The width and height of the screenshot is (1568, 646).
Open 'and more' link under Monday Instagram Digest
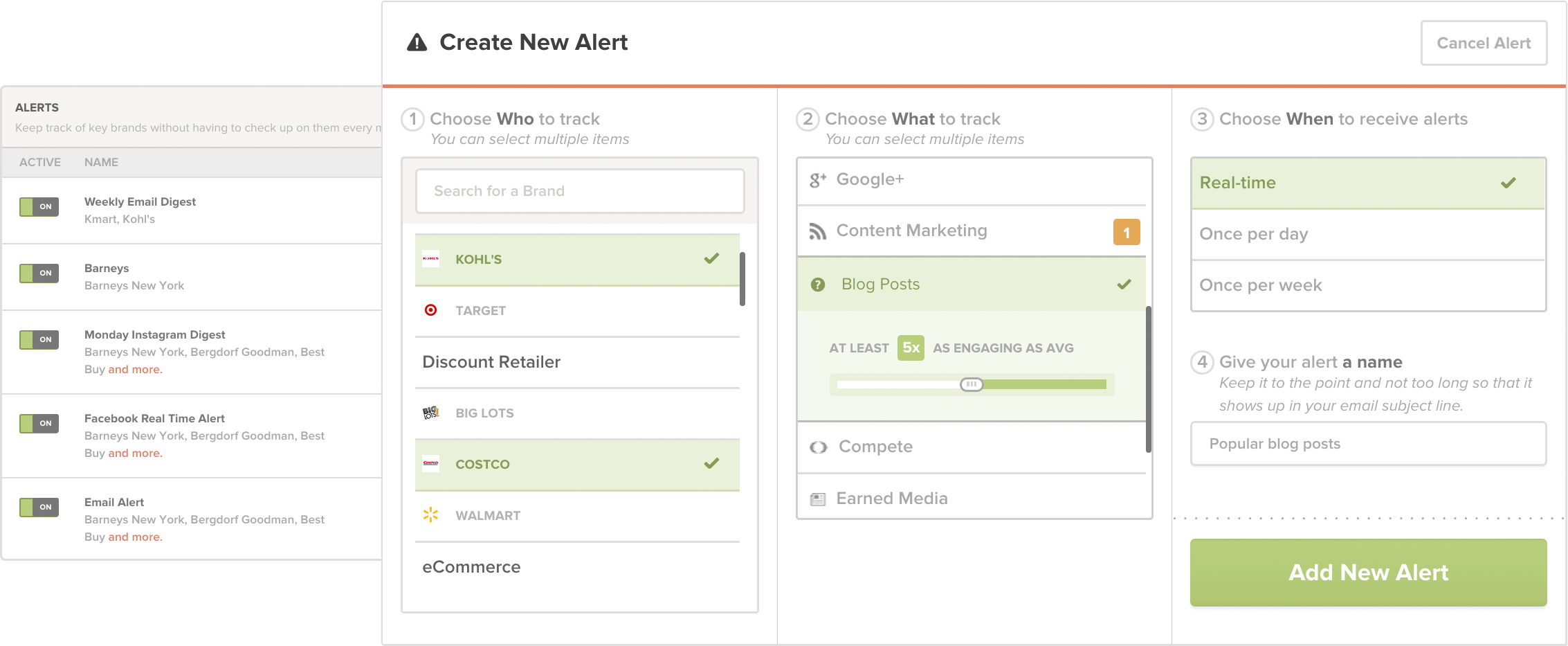[x=135, y=370]
